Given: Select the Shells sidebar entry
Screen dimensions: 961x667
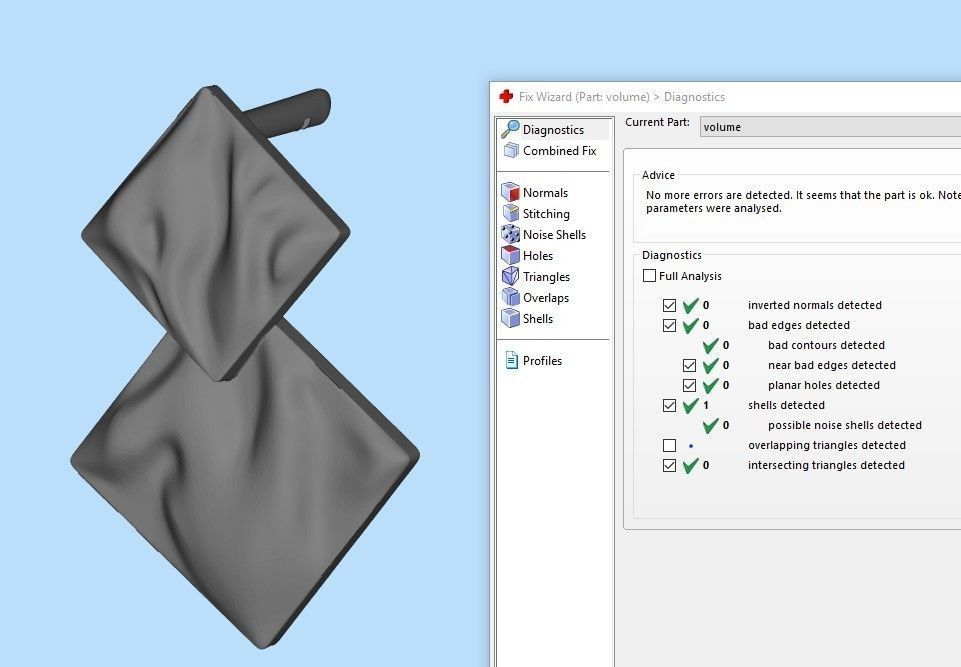Looking at the screenshot, I should click(537, 319).
